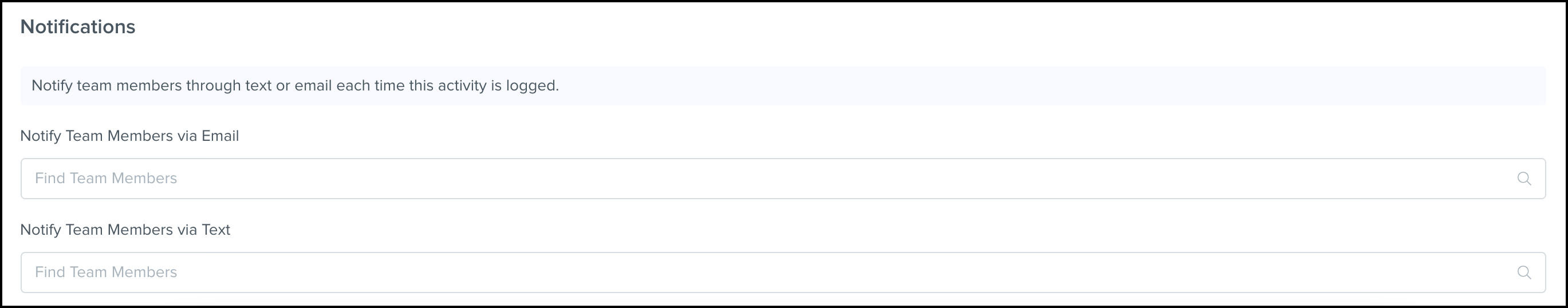The width and height of the screenshot is (1568, 308).
Task: Click the search icon in the email field
Action: pos(1523,179)
